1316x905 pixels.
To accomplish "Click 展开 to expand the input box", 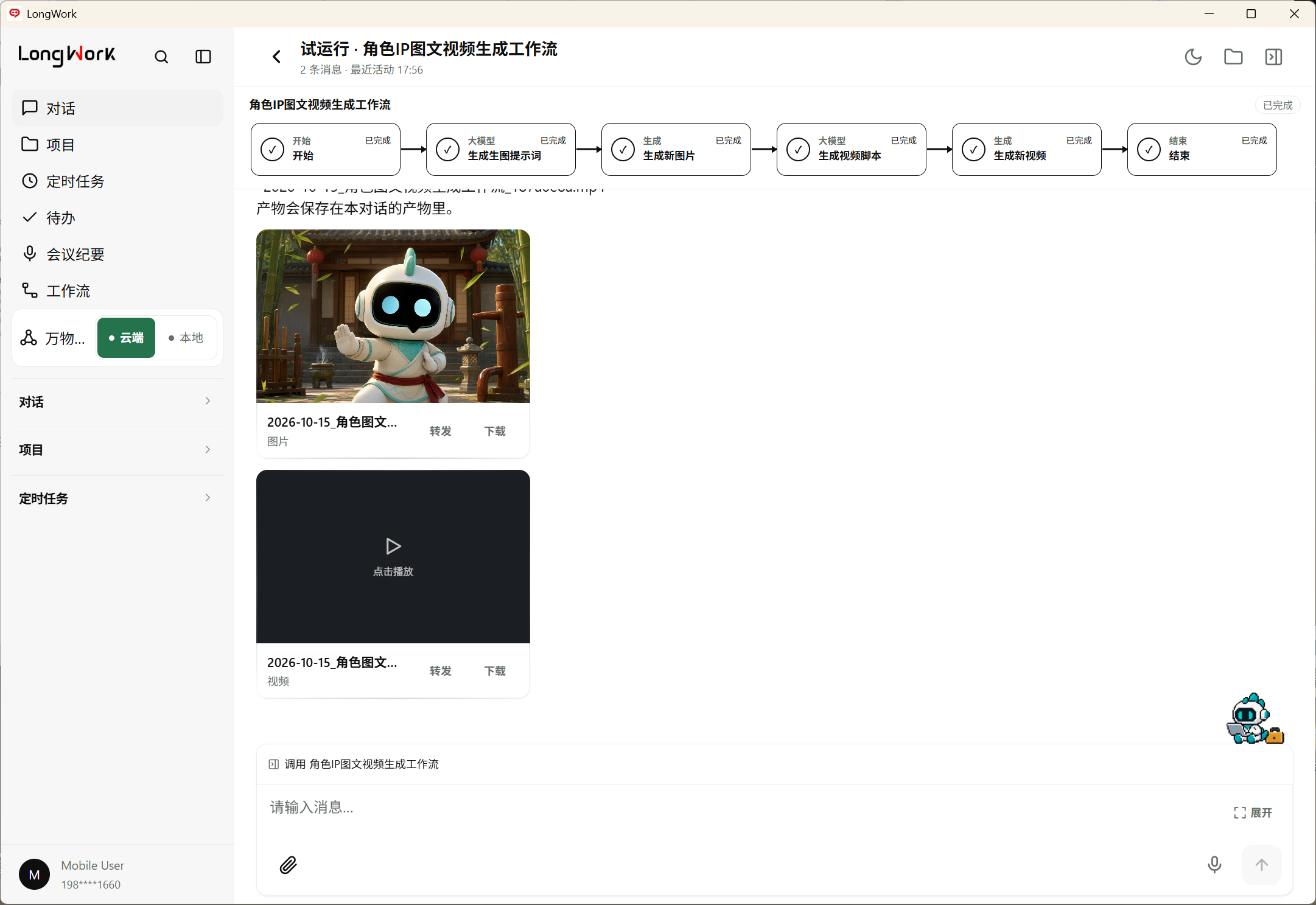I will 1253,813.
